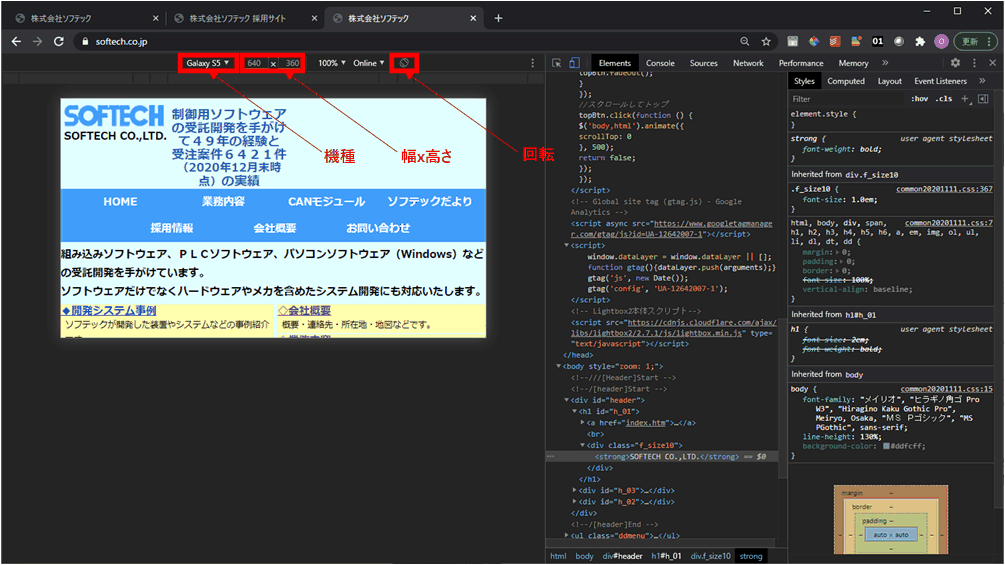Click the #ddfcff background-color swatch
Viewport: 1005px width, 565px height.
(886, 446)
